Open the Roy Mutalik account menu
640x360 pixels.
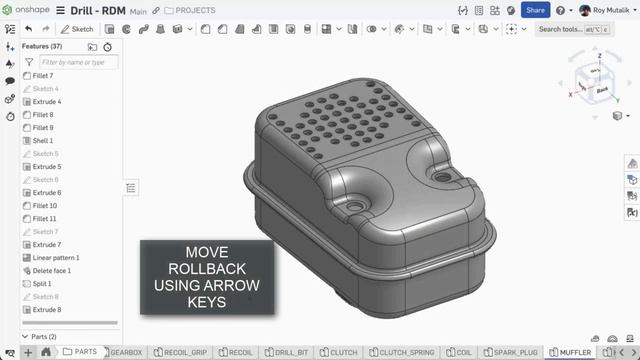point(608,10)
